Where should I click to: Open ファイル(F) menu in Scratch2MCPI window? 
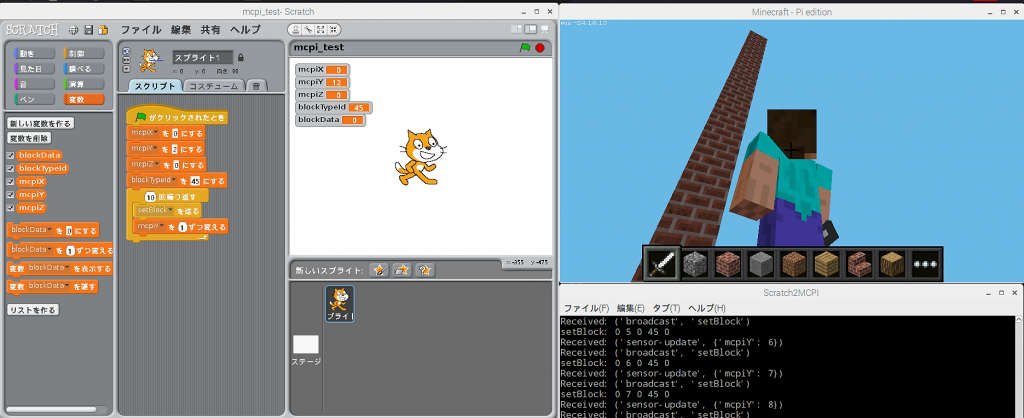click(586, 308)
